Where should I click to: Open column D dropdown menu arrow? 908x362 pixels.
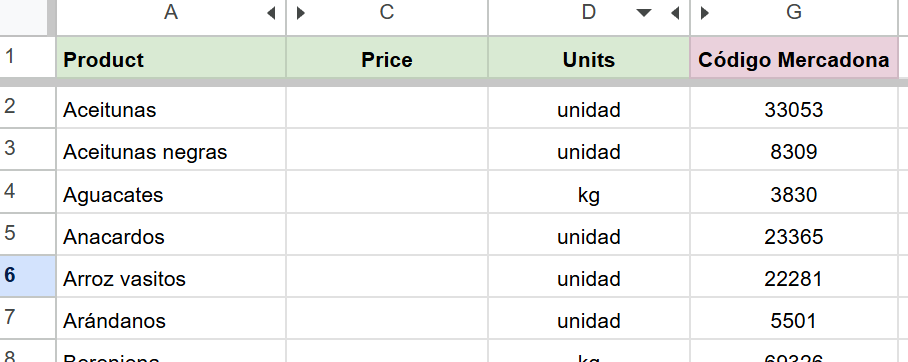pos(644,13)
